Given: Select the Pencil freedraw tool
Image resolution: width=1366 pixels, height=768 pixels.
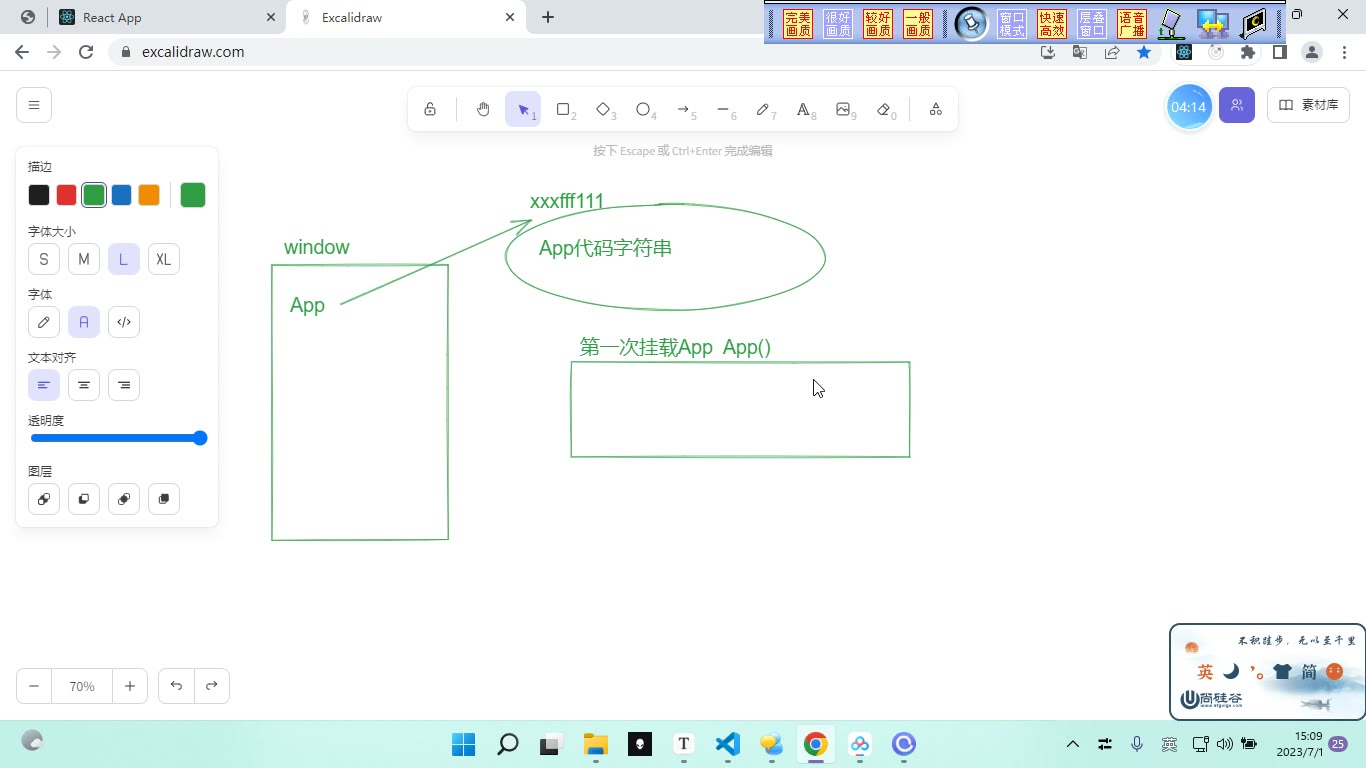Looking at the screenshot, I should pos(763,109).
